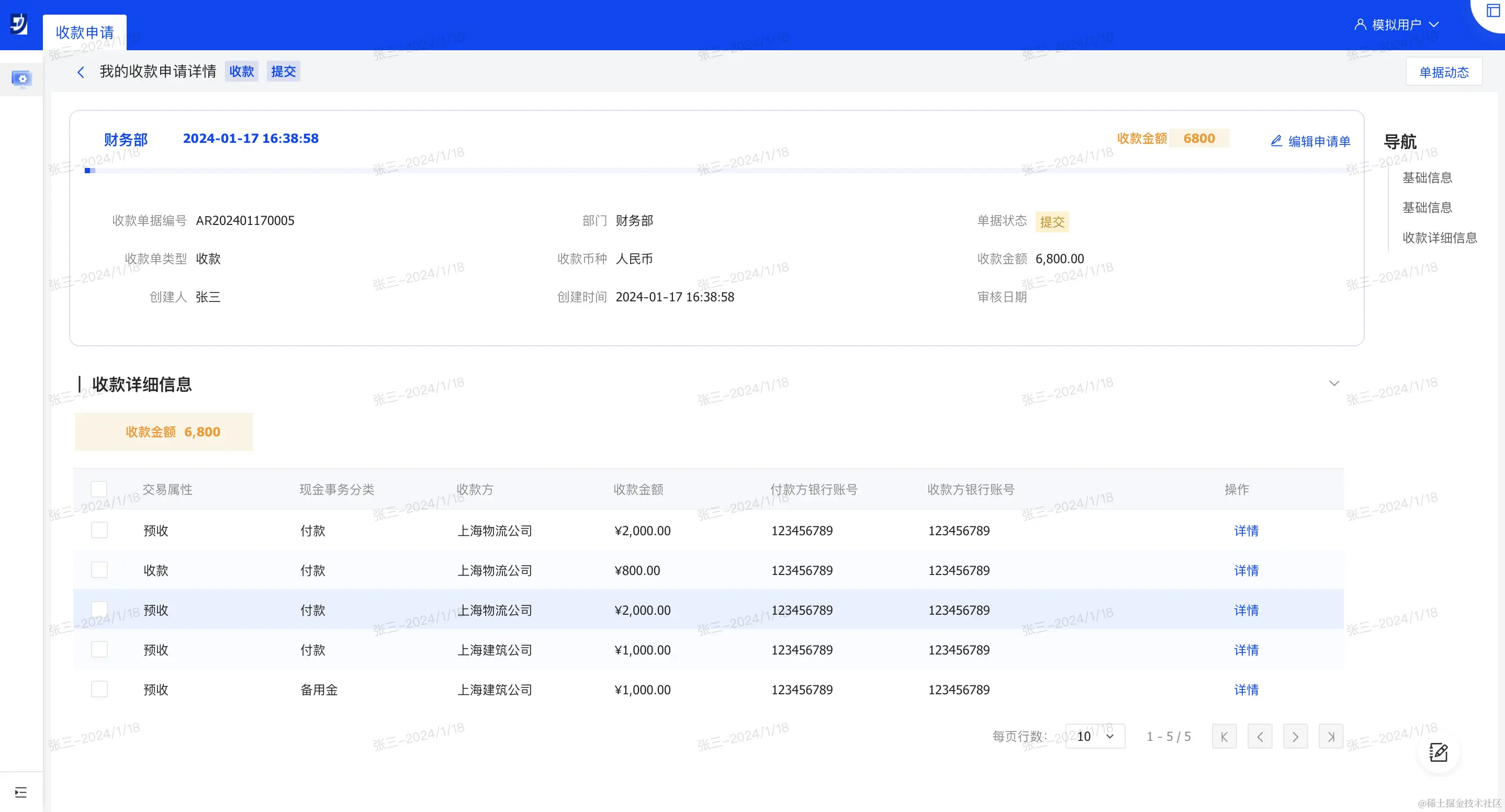
Task: Click the back arrow beside page title
Action: coord(81,72)
